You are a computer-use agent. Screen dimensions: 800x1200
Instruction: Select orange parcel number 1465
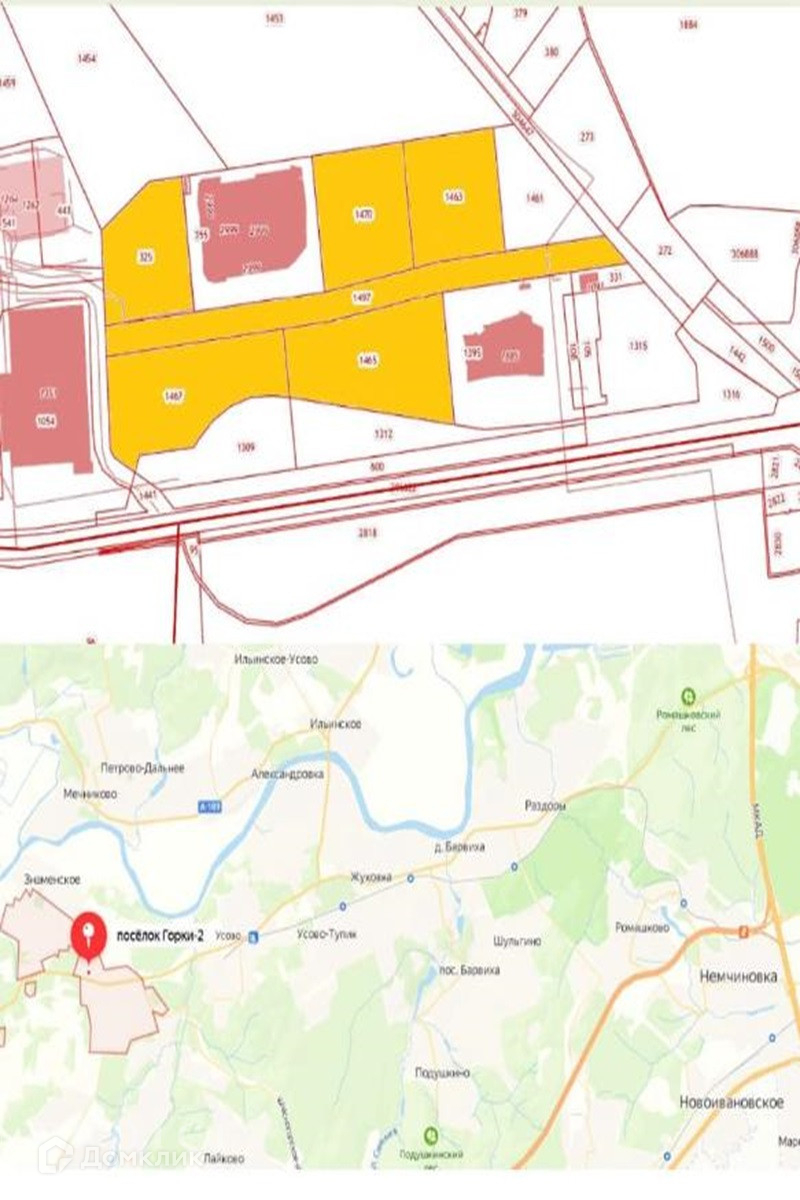click(369, 358)
